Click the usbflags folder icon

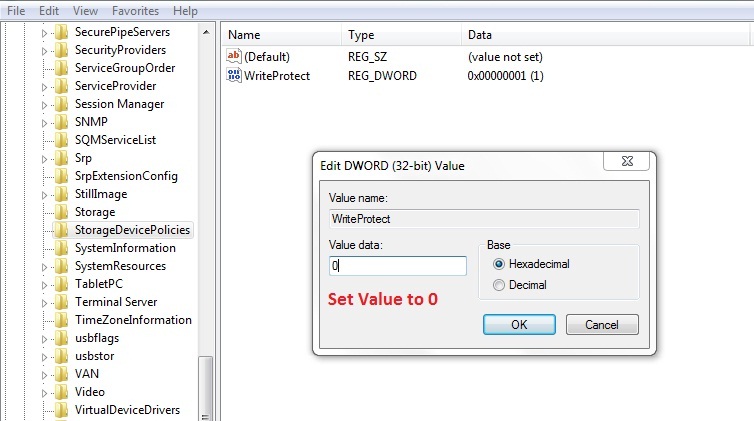click(62, 338)
